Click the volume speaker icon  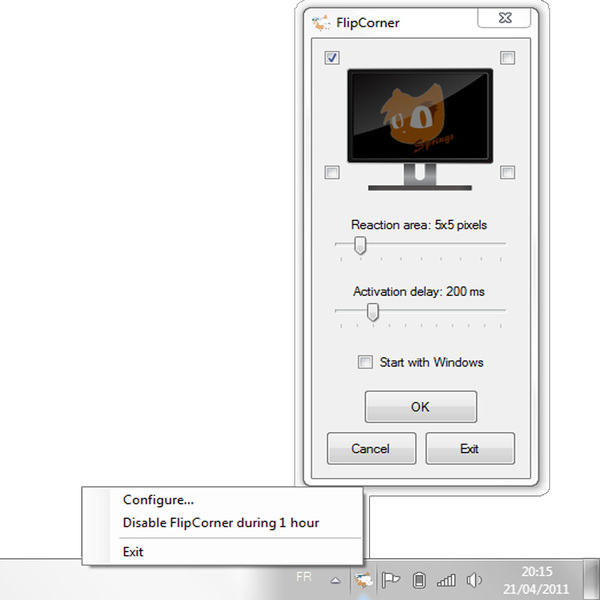(474, 580)
